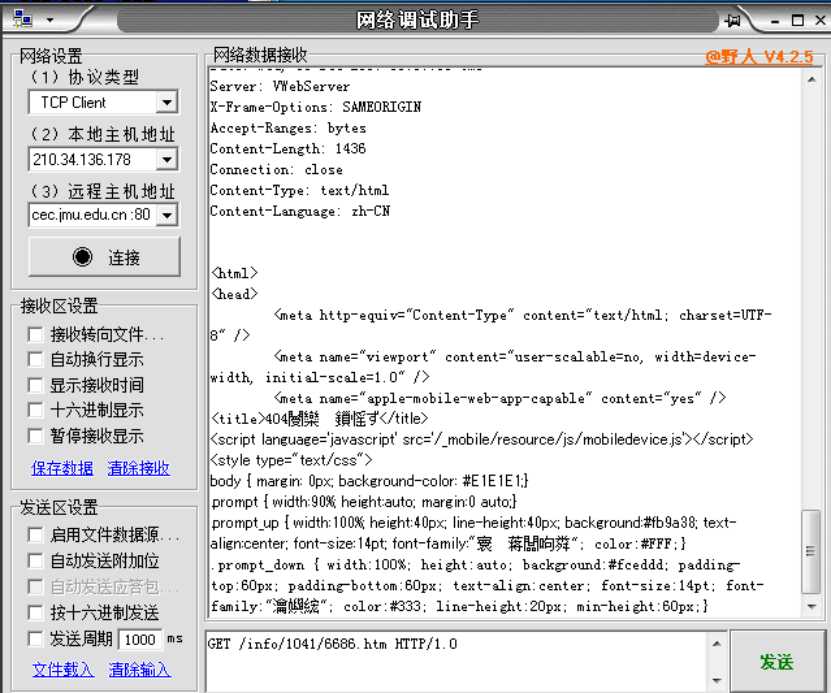Click the <head> tag line
Image resolution: width=831 pixels, height=693 pixels.
234,294
